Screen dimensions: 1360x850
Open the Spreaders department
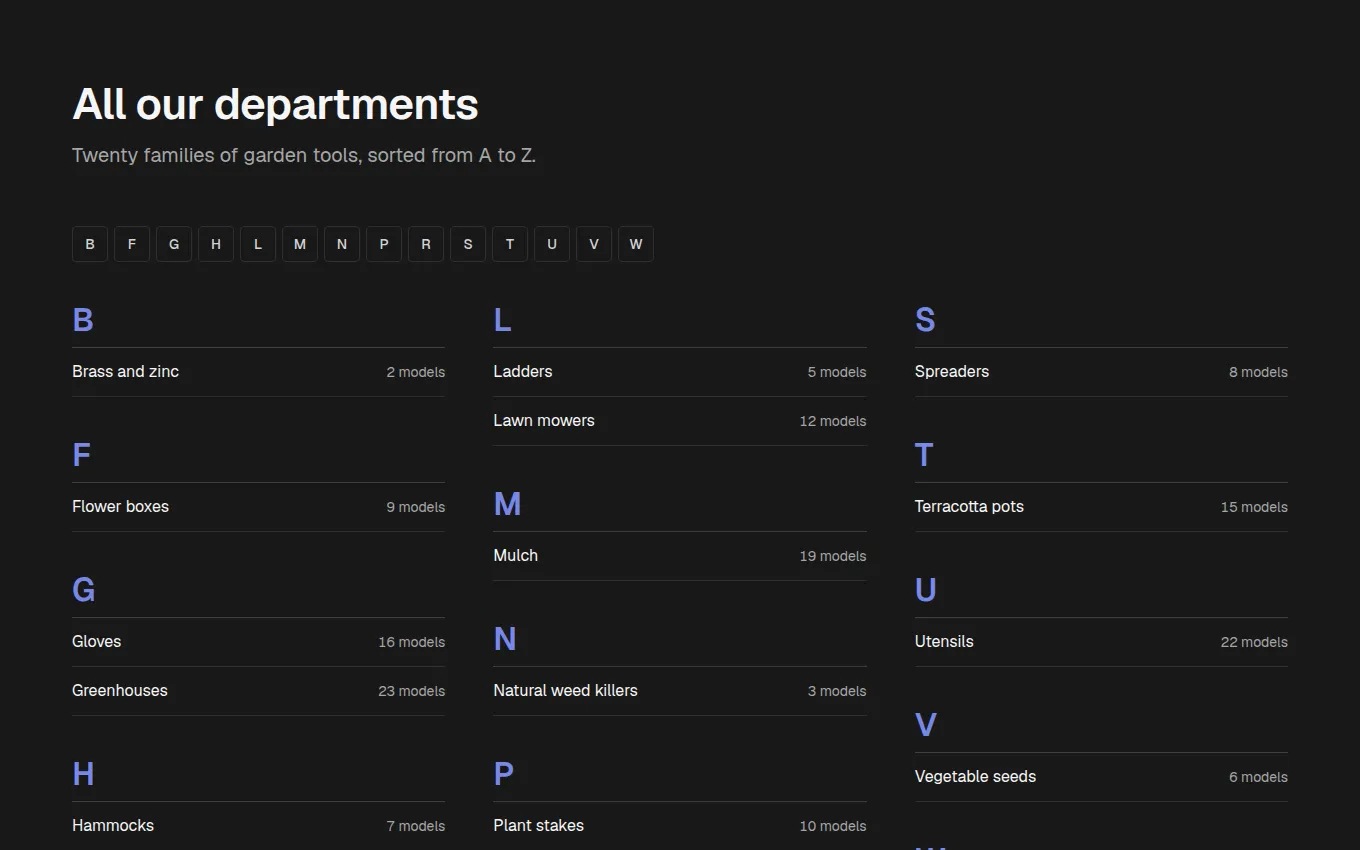(1101, 372)
